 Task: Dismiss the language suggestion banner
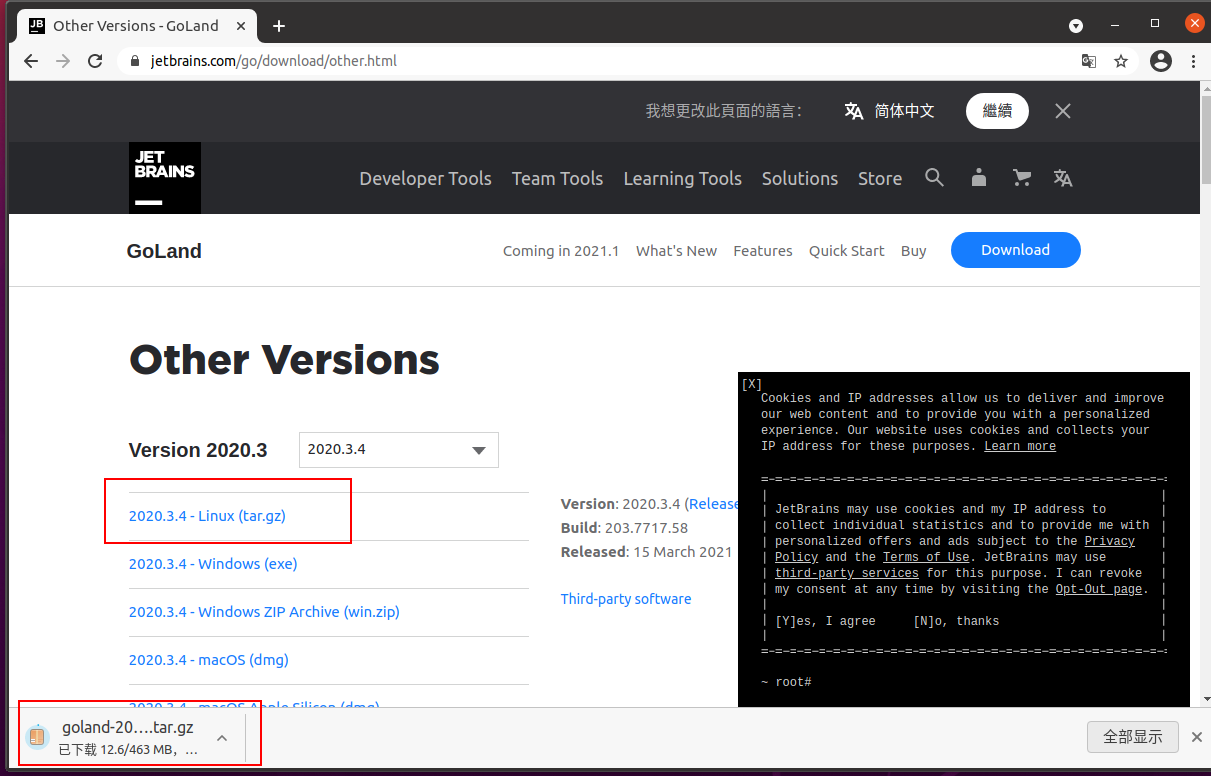[x=1063, y=111]
